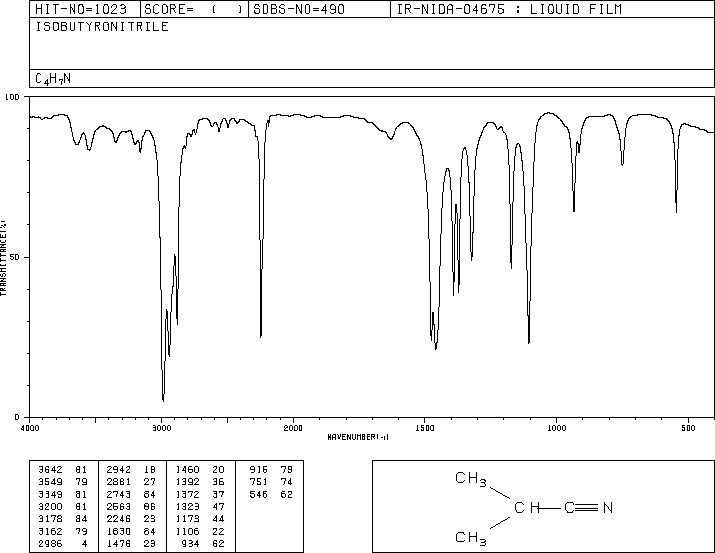Click the '2000' wavenumber axis label
Viewport: 715px width, 553px height.
(293, 428)
